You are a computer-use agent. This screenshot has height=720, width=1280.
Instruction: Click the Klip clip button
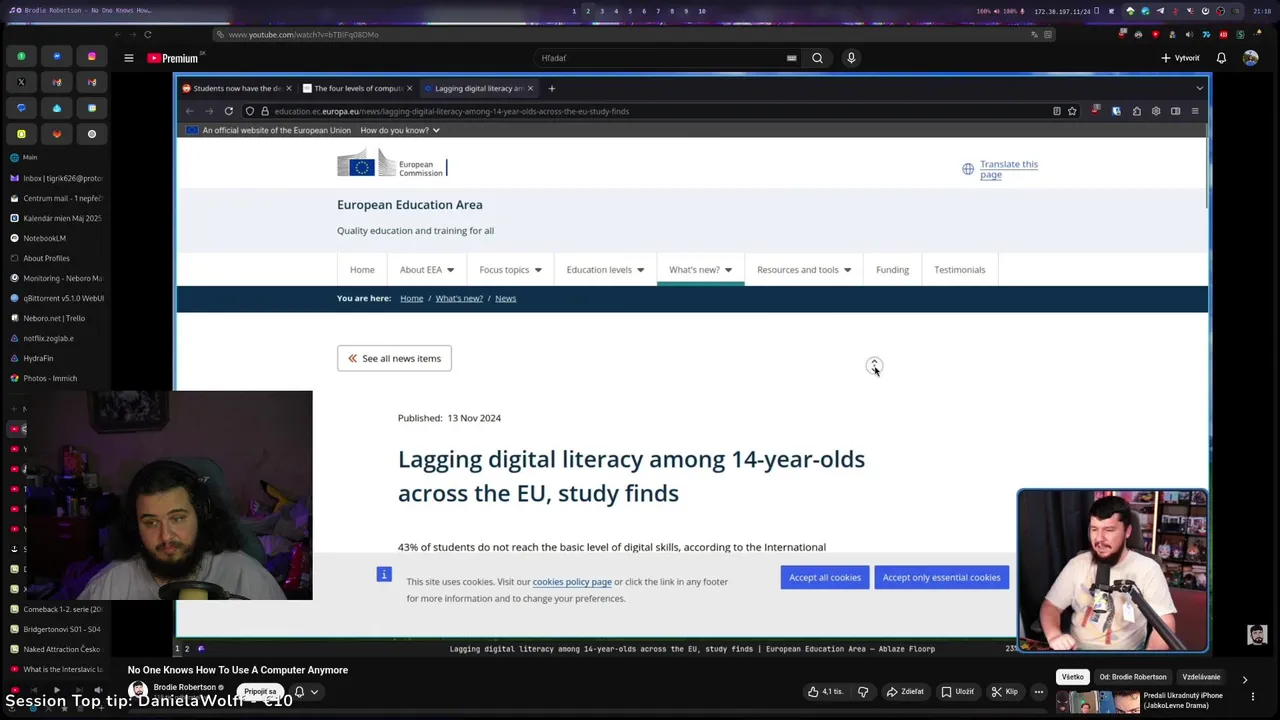click(x=1005, y=691)
